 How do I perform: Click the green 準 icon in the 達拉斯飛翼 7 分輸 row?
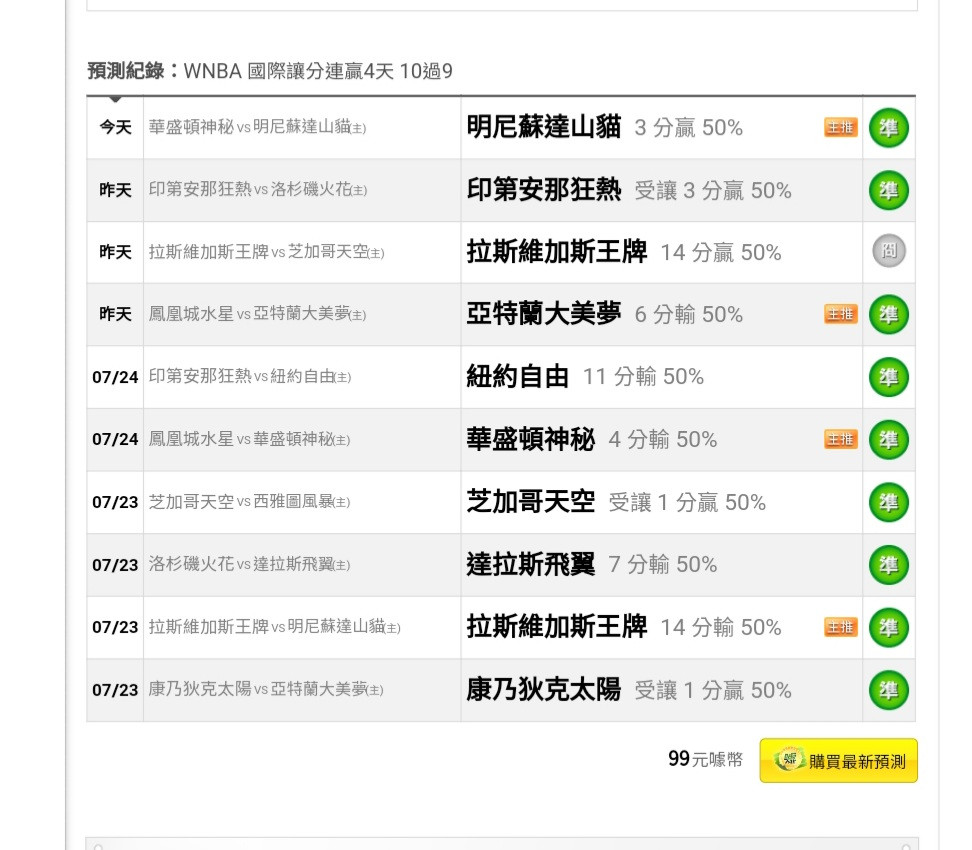888,565
